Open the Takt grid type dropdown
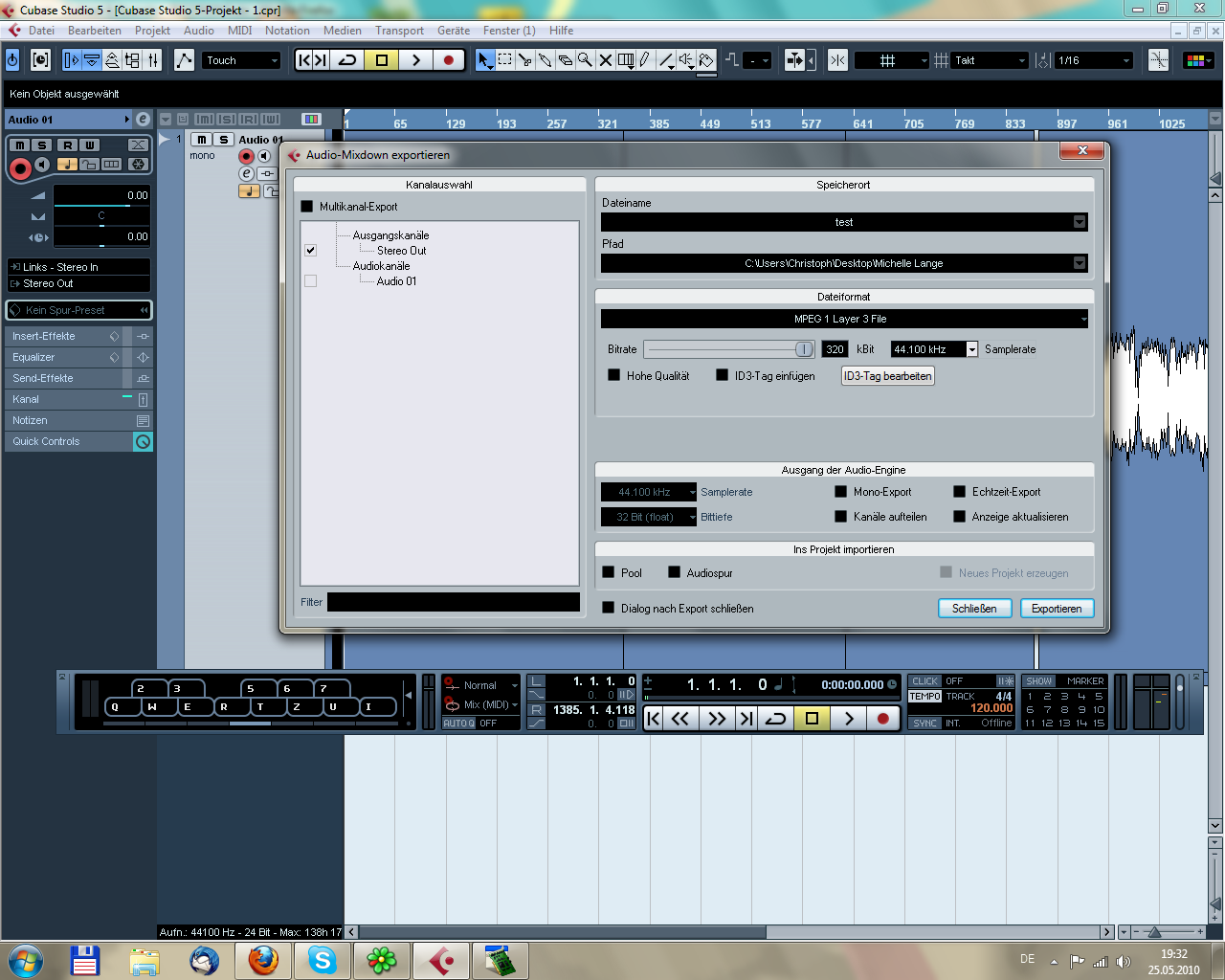Viewport: 1225px width, 980px height. 991,60
